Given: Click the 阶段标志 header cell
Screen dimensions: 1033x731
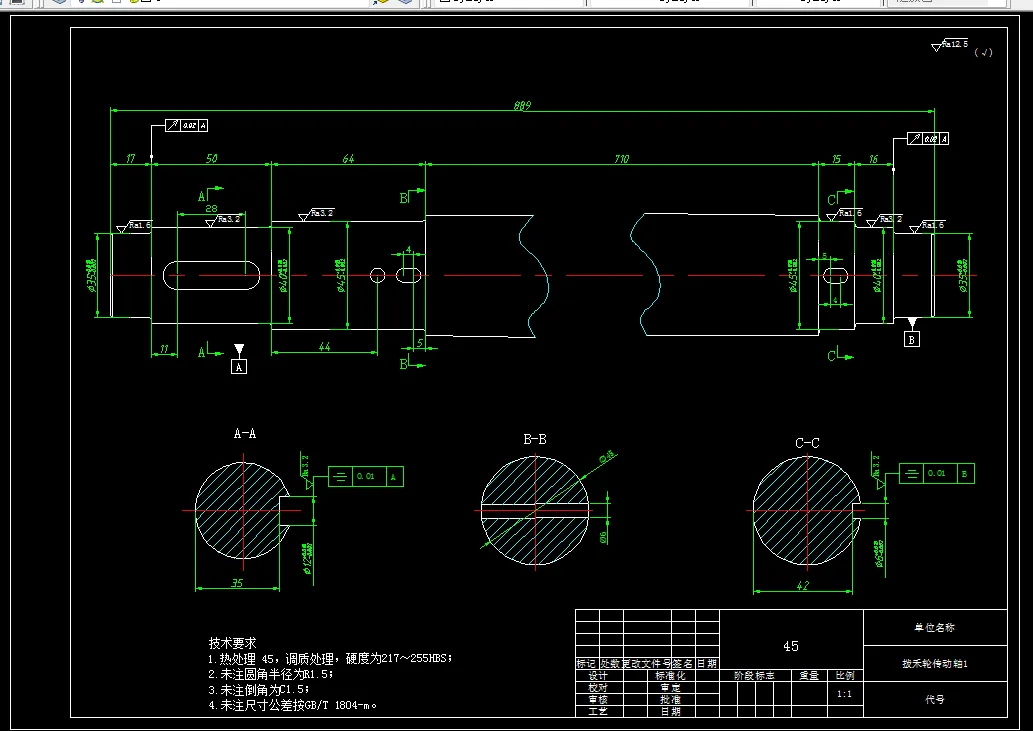Looking at the screenshot, I should click(755, 676).
